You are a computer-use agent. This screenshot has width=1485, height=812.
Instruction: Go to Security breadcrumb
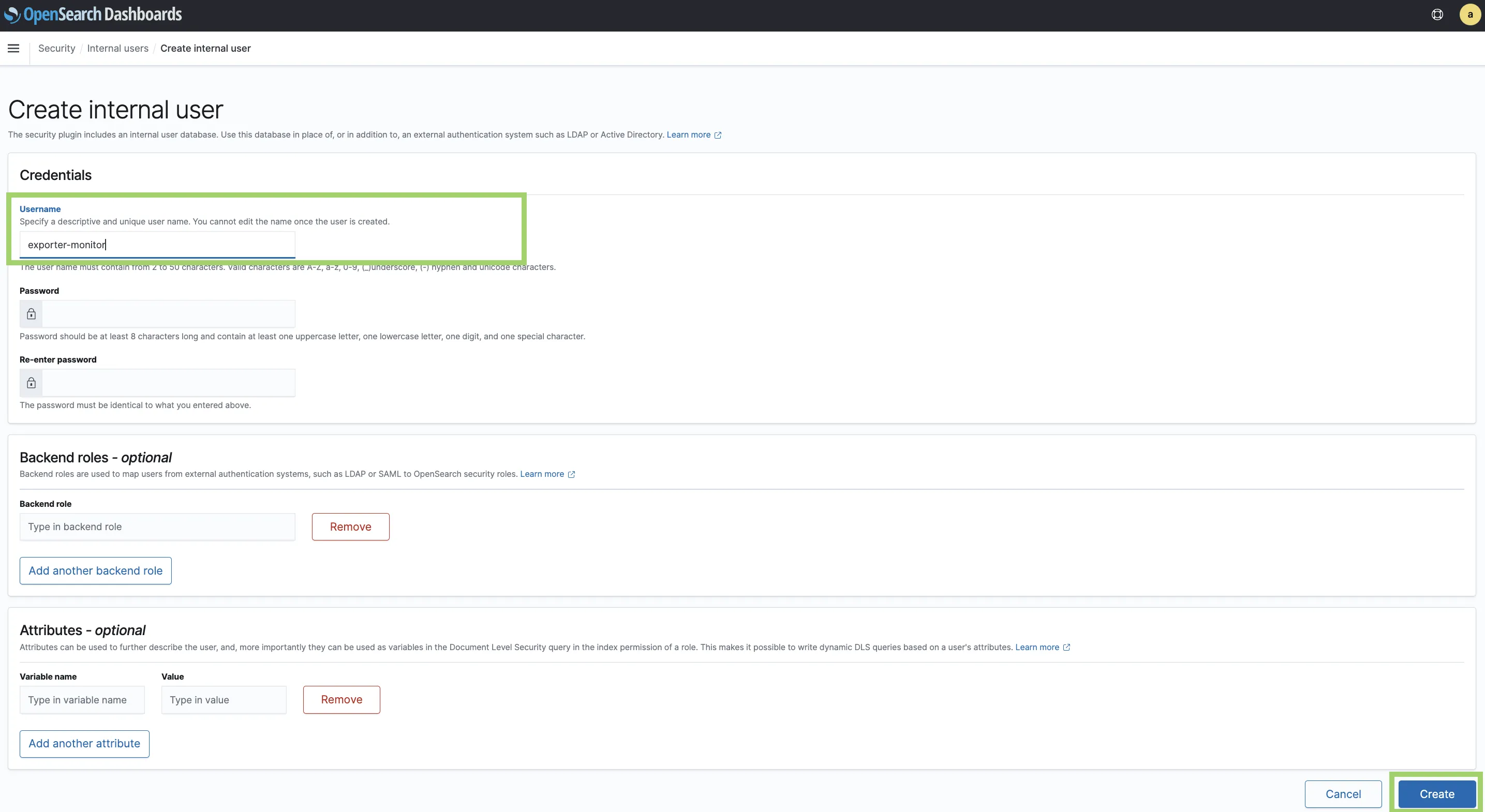coord(56,49)
